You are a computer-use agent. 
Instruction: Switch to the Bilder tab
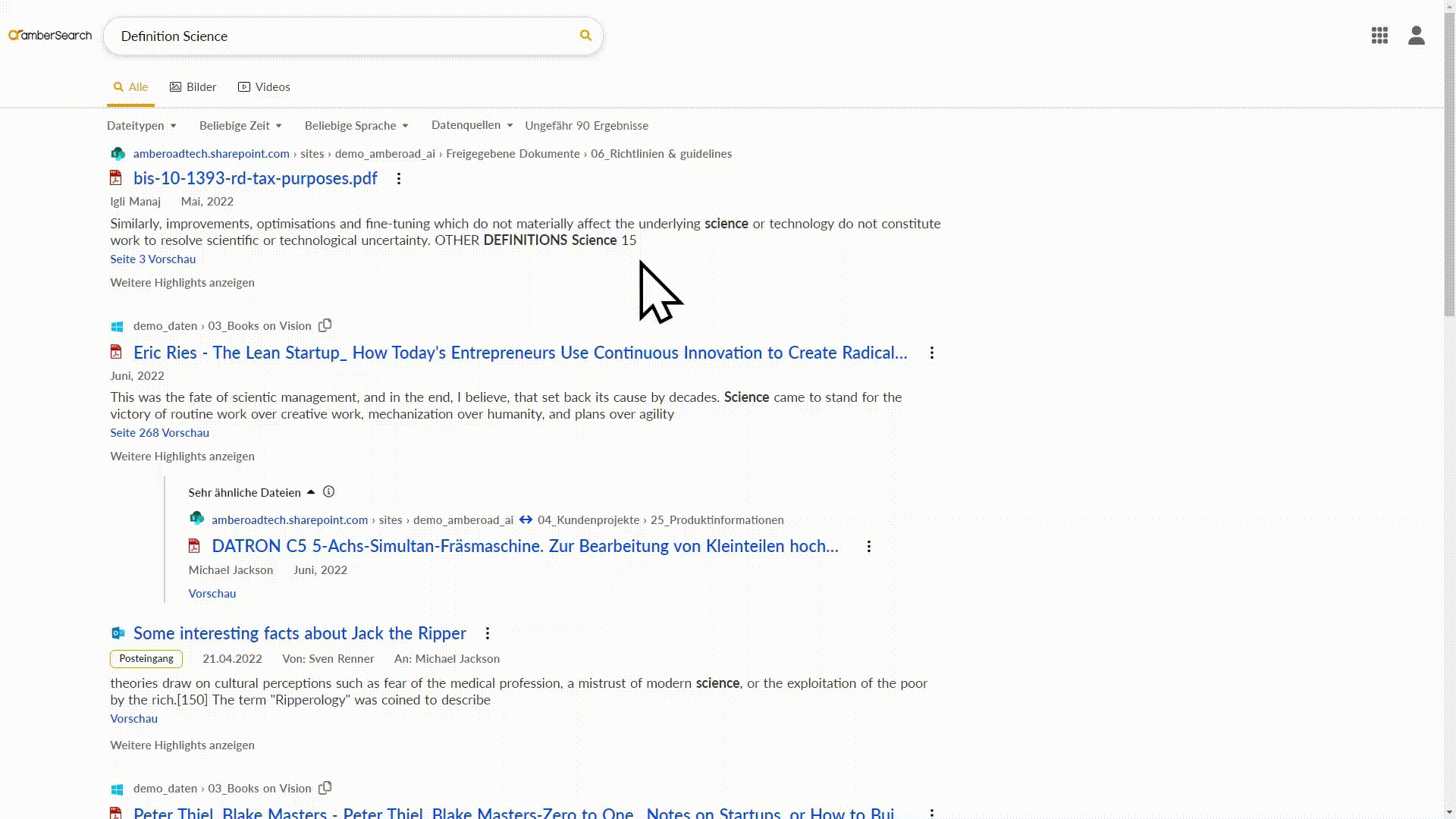[193, 87]
